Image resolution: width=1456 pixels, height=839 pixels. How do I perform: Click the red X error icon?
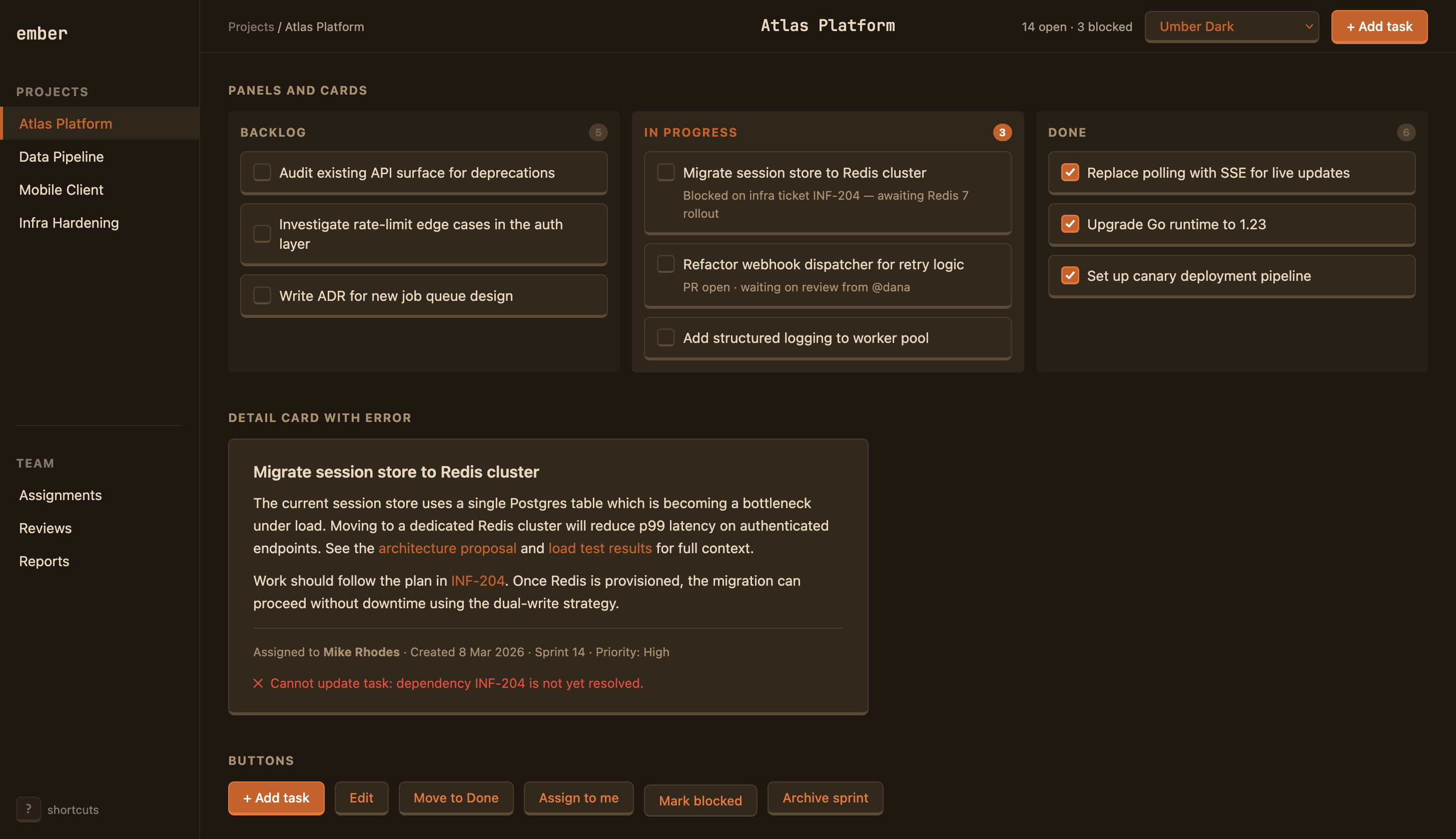[258, 683]
